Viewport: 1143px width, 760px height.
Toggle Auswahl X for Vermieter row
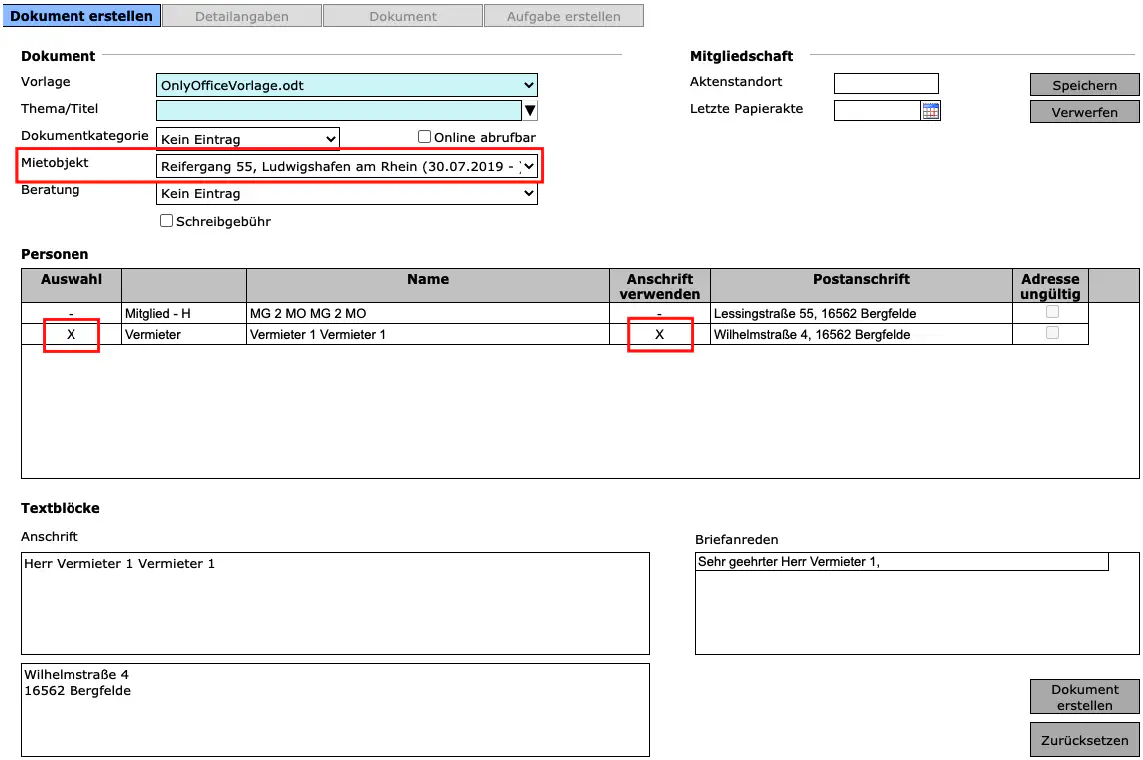click(x=71, y=334)
